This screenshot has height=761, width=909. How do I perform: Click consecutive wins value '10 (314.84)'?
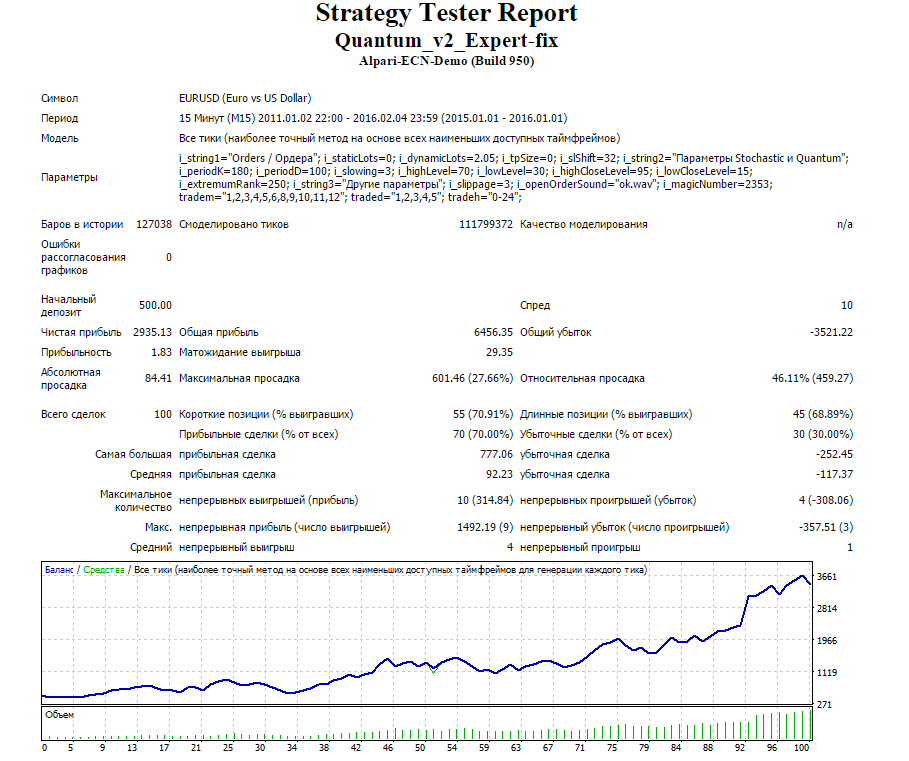click(485, 500)
